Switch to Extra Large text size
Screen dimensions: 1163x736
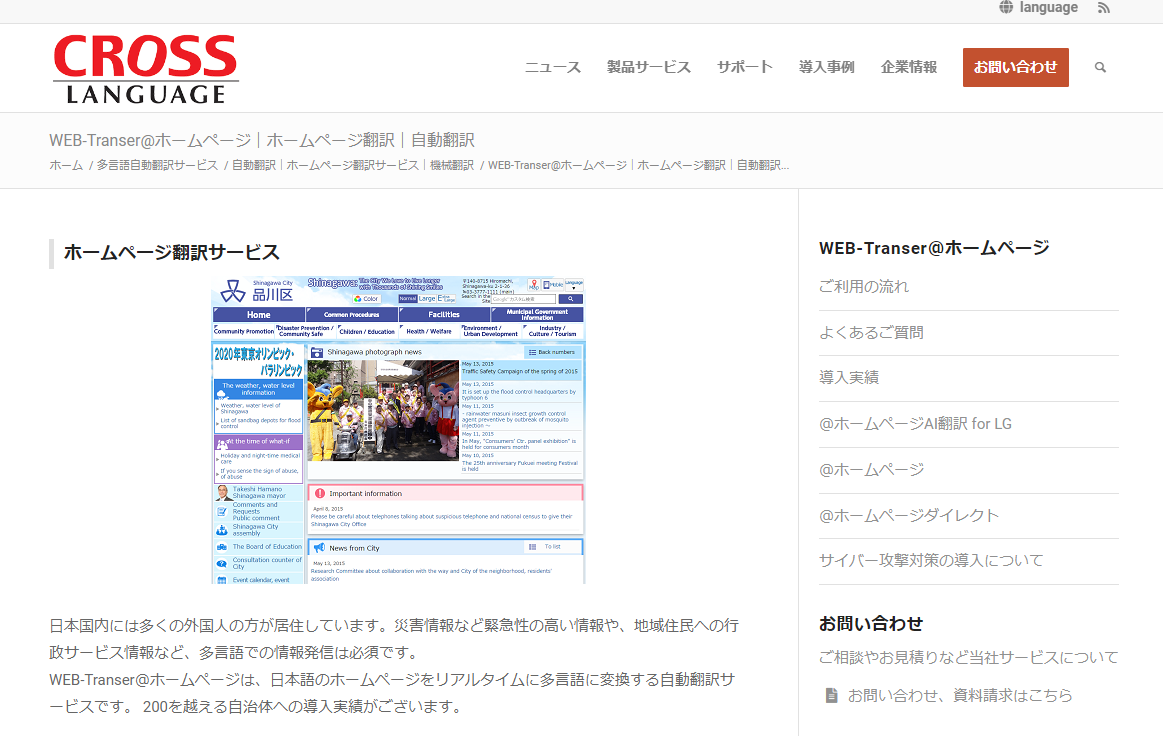(446, 299)
